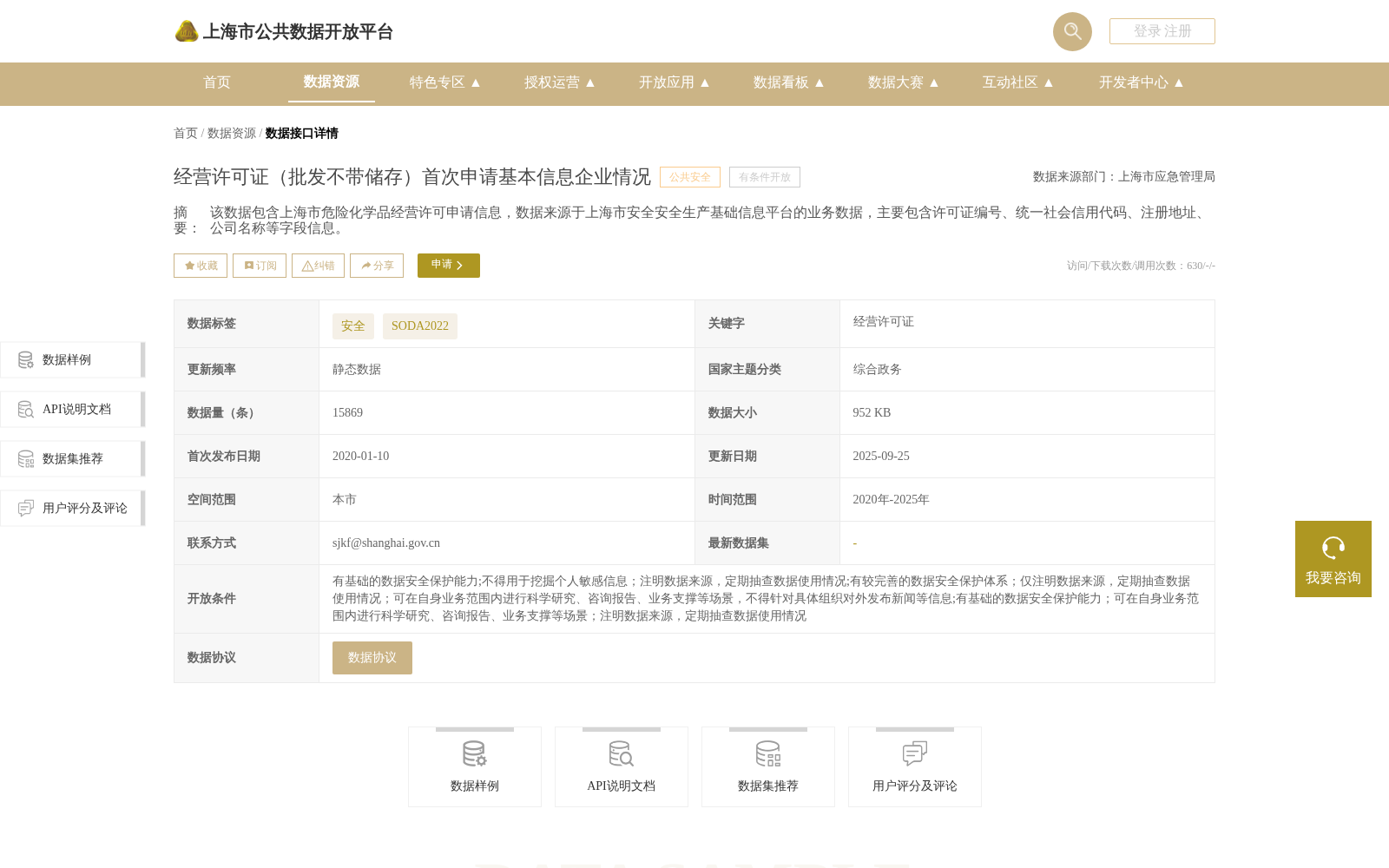
Task: Open API说明文档 in left sidebar
Action: pyautogui.click(x=73, y=410)
